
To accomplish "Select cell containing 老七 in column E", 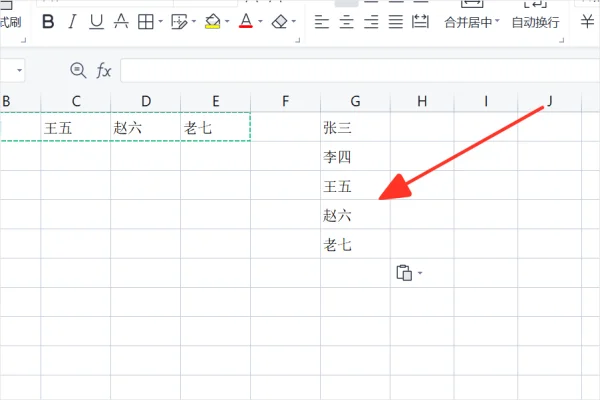I will click(216, 127).
